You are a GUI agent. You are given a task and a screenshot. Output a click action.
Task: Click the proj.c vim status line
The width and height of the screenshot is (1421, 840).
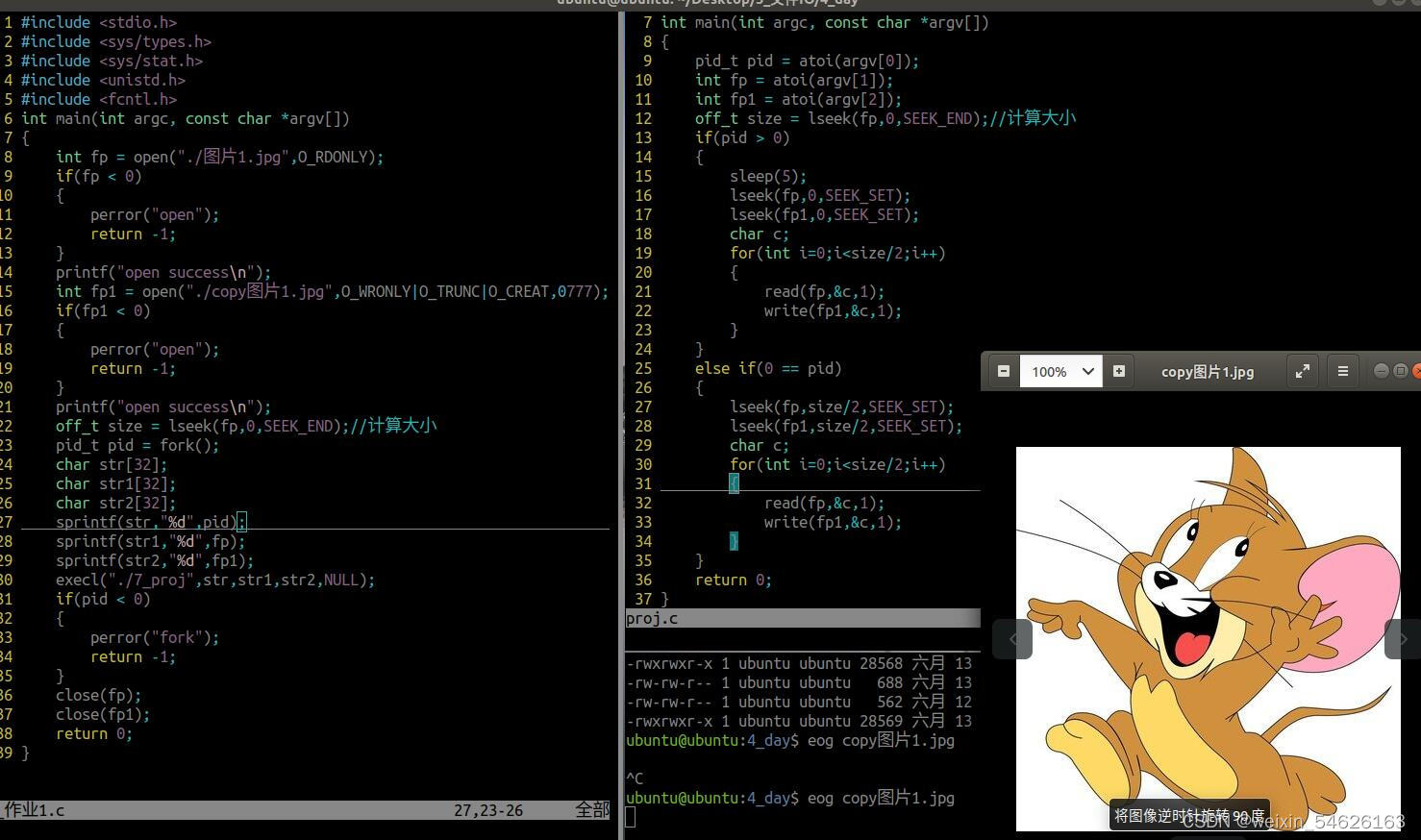pyautogui.click(x=803, y=618)
